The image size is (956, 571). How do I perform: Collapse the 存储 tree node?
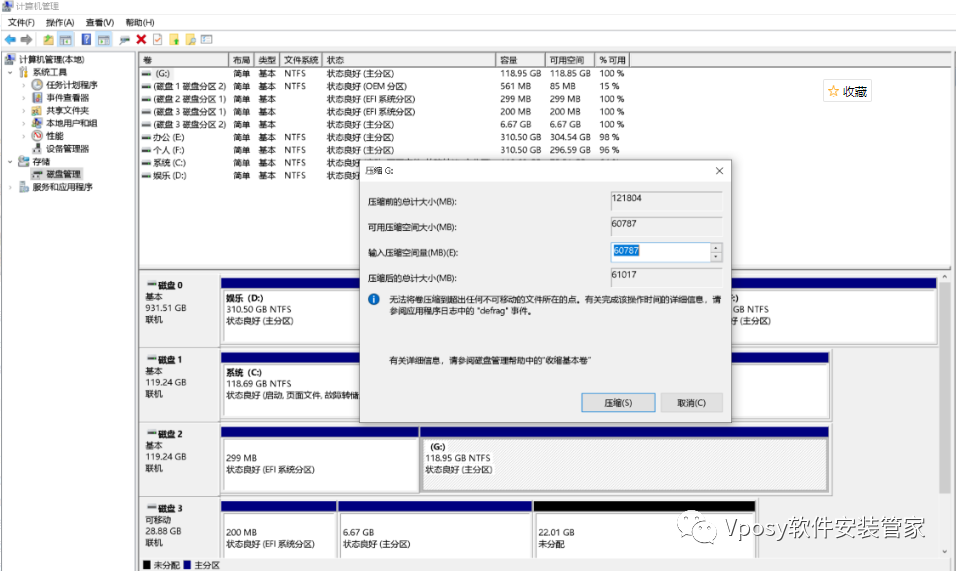click(11, 161)
